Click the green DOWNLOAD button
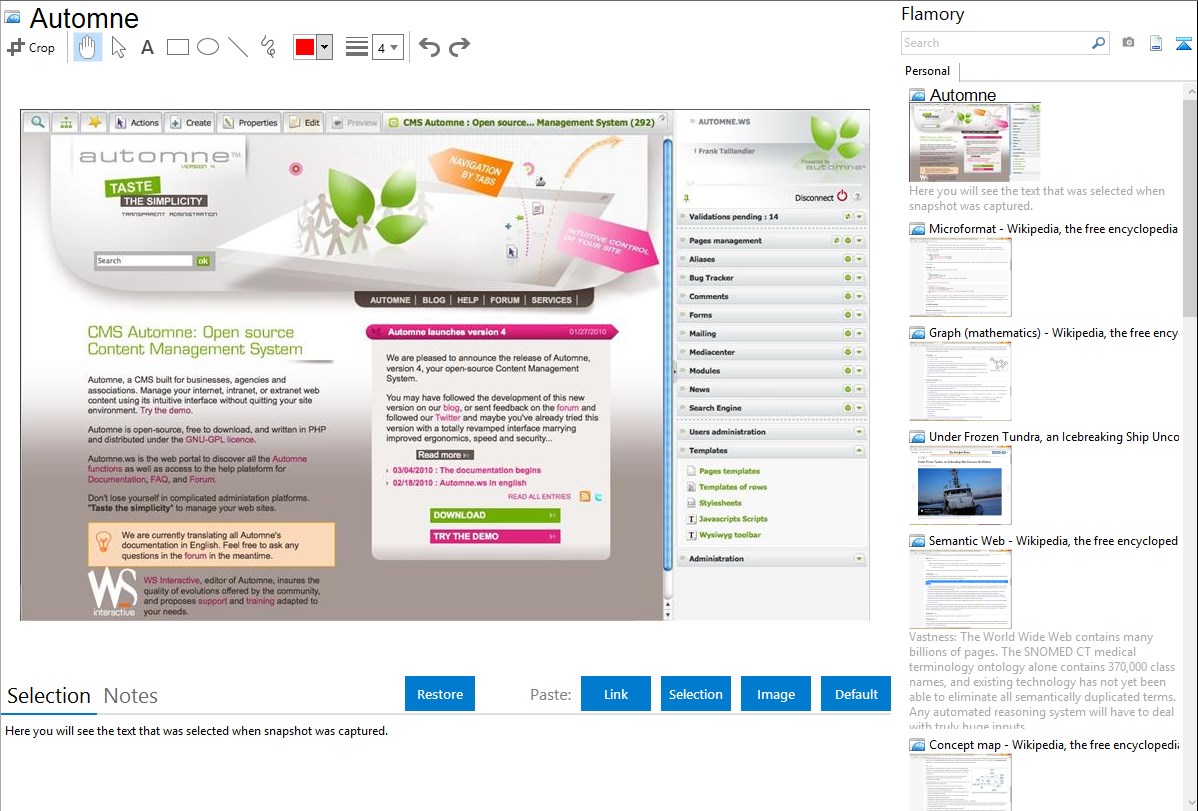This screenshot has width=1198, height=811. 495,515
